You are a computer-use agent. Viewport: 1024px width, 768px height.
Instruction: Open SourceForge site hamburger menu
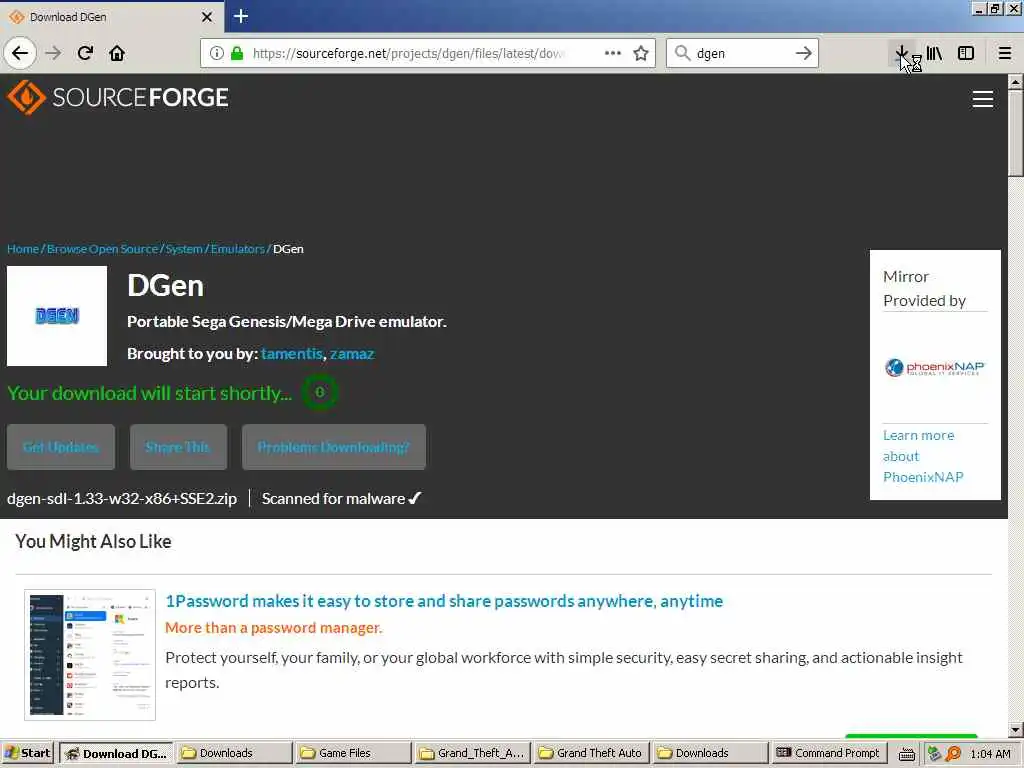click(982, 99)
